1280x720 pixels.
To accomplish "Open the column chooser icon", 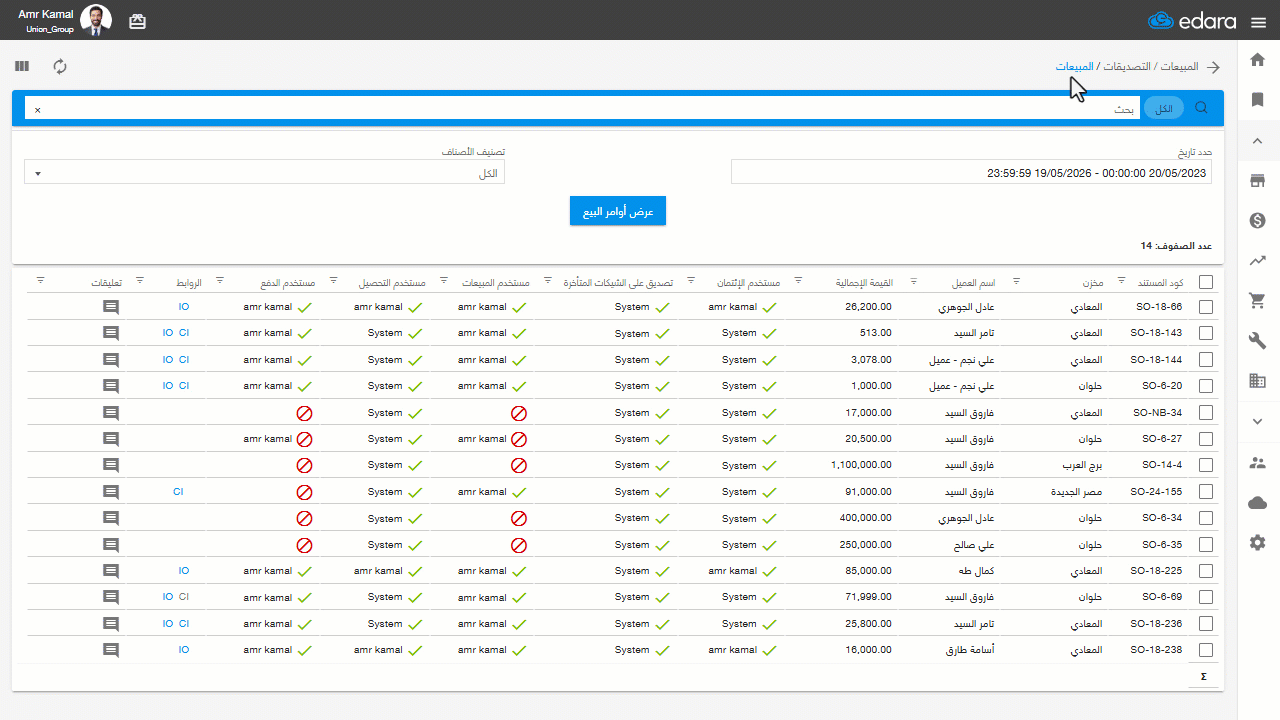I will click(x=22, y=66).
